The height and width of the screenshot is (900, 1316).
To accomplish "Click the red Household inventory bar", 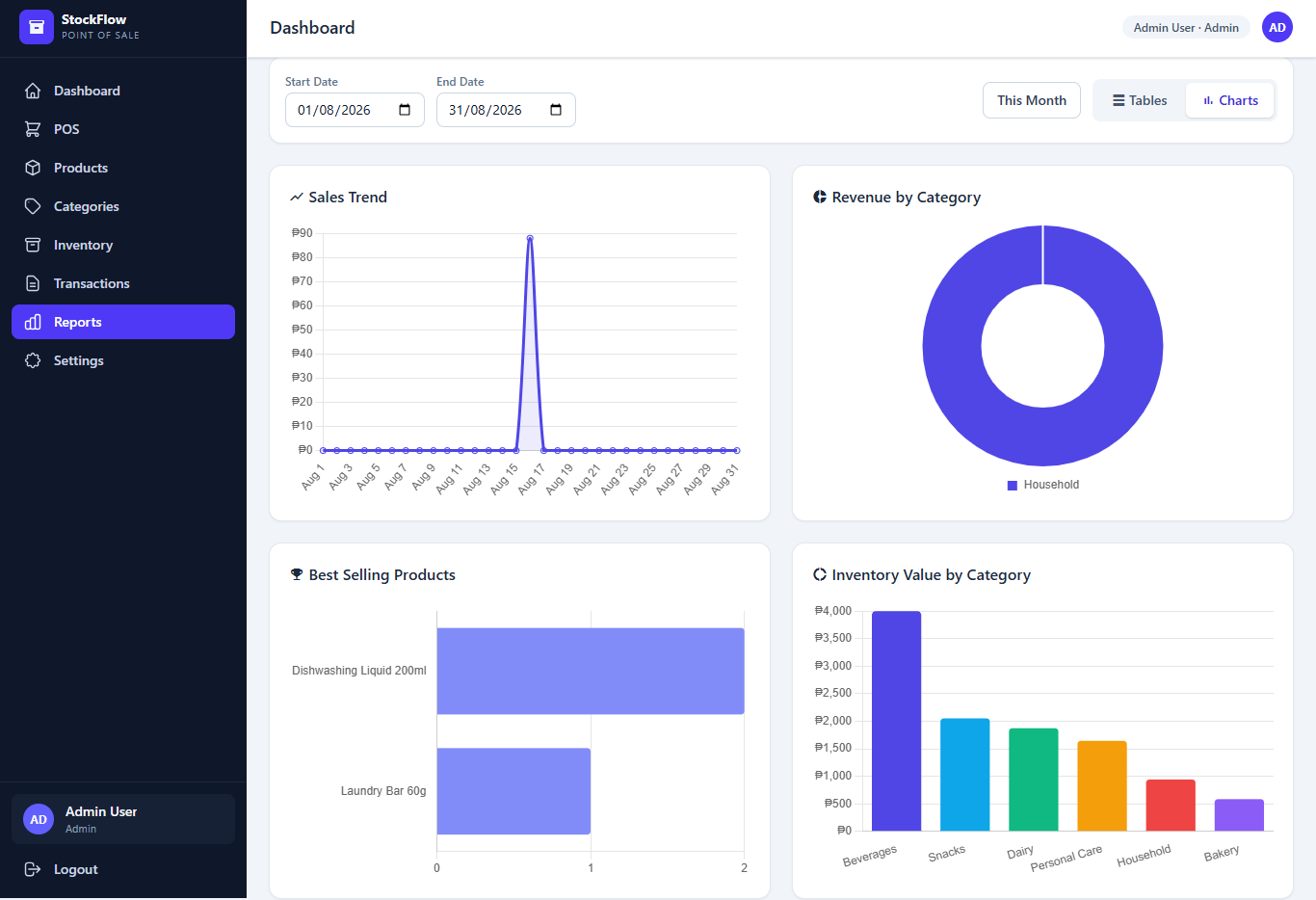I will click(1171, 805).
